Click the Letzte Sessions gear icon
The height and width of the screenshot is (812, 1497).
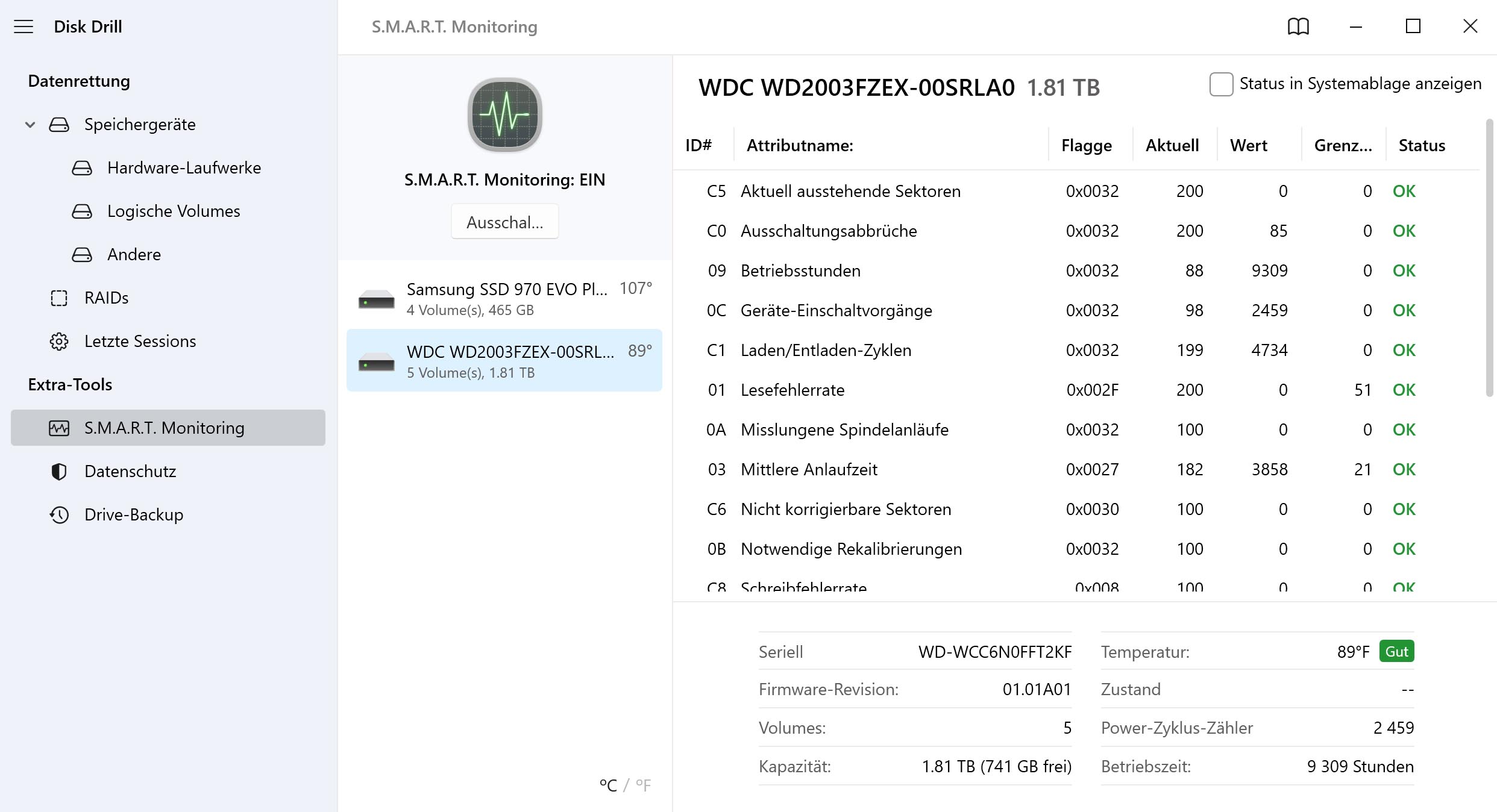click(x=59, y=342)
